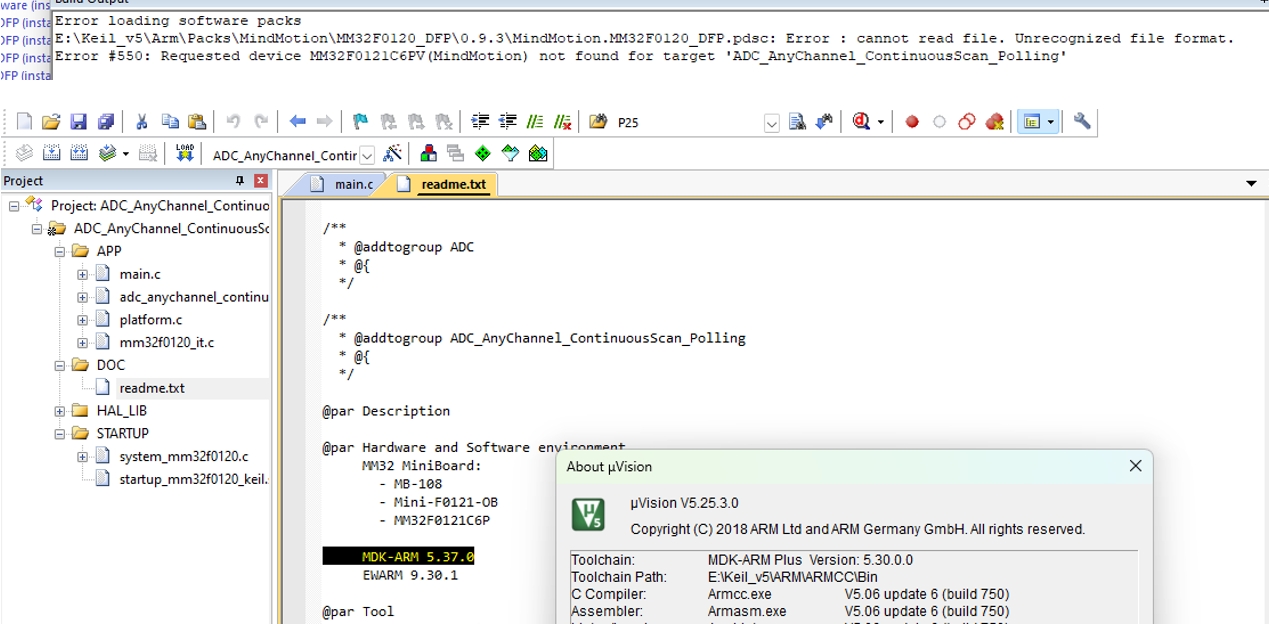Toggle the window layout button in toolbar
1269x624 pixels.
tap(1032, 122)
